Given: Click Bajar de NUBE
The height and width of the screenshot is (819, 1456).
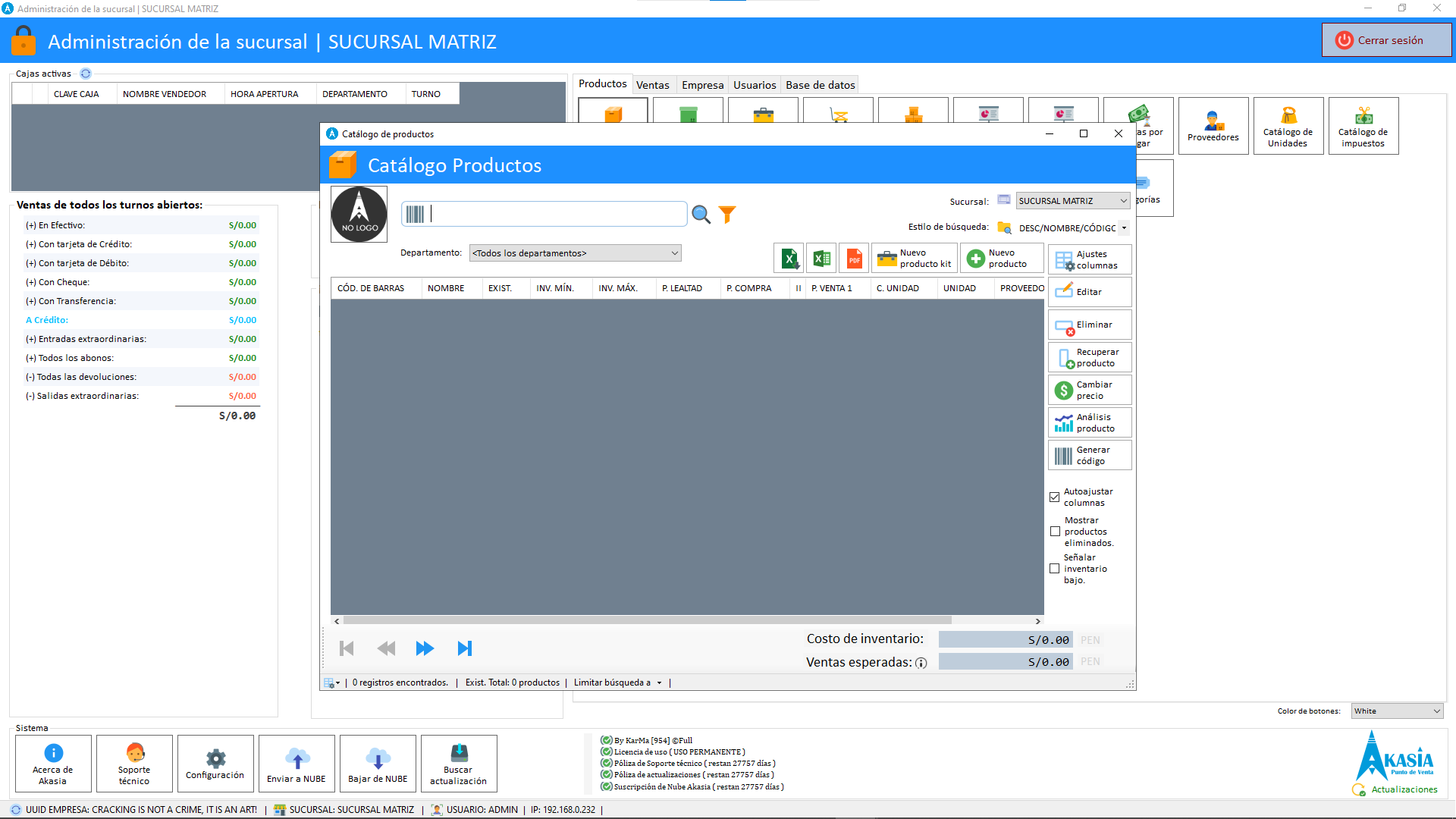Looking at the screenshot, I should (x=378, y=764).
